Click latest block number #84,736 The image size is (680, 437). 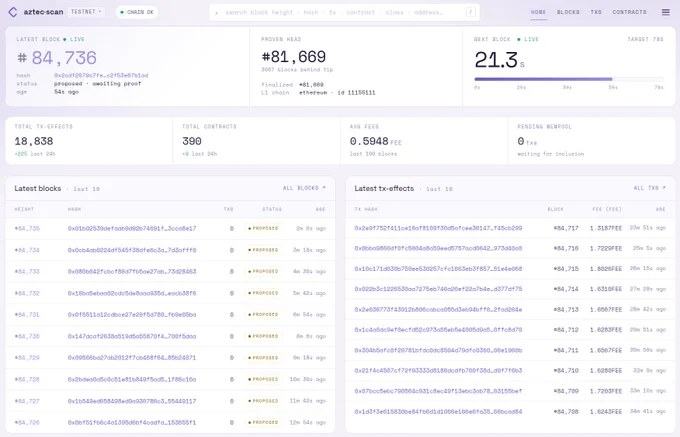(x=57, y=58)
